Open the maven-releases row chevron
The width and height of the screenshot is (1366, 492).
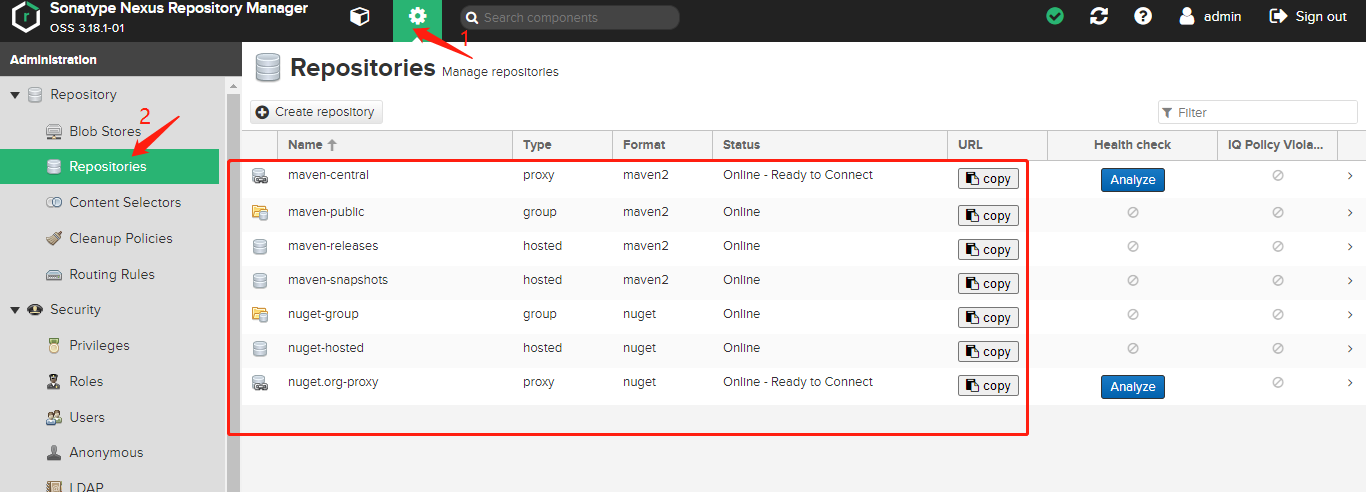tap(1350, 246)
